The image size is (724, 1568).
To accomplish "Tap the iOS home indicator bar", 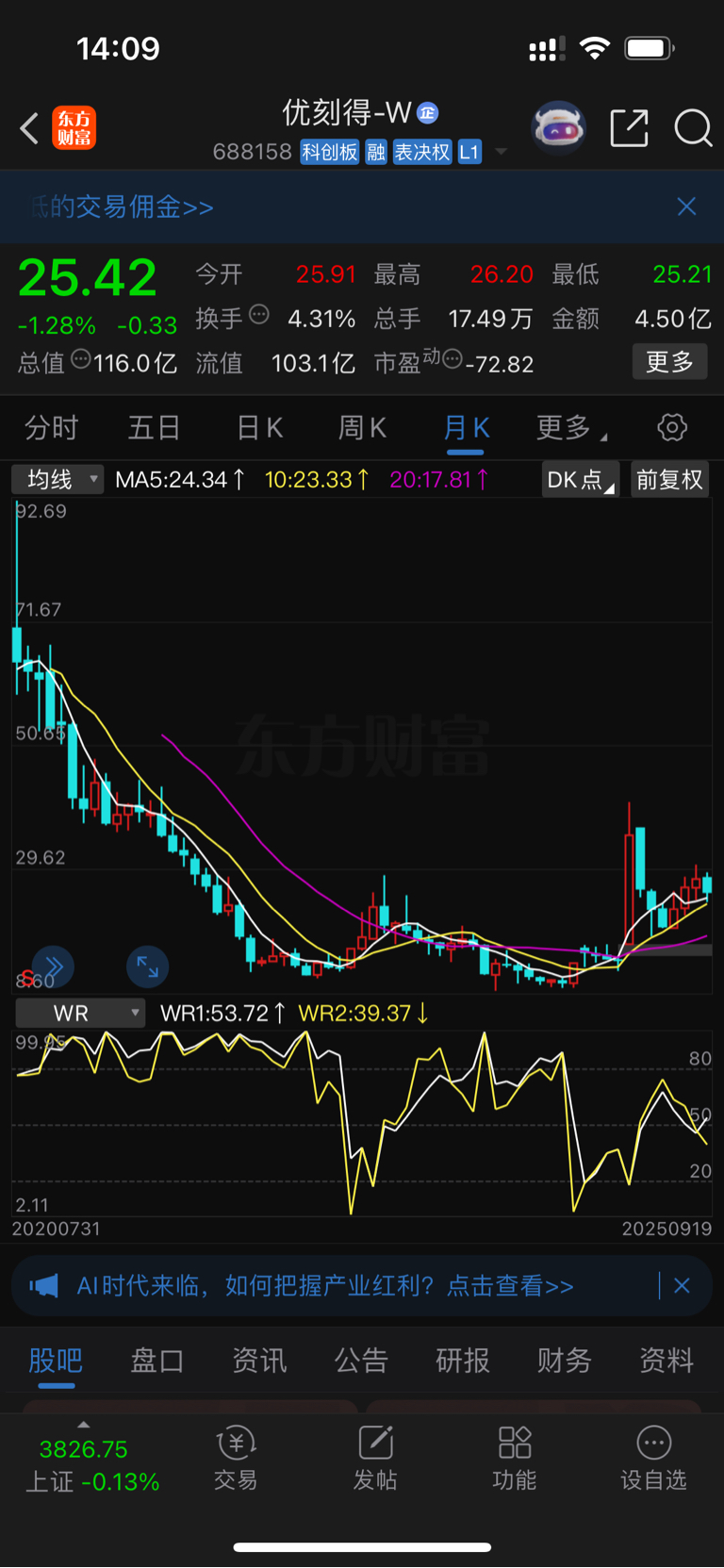I will point(362,1546).
